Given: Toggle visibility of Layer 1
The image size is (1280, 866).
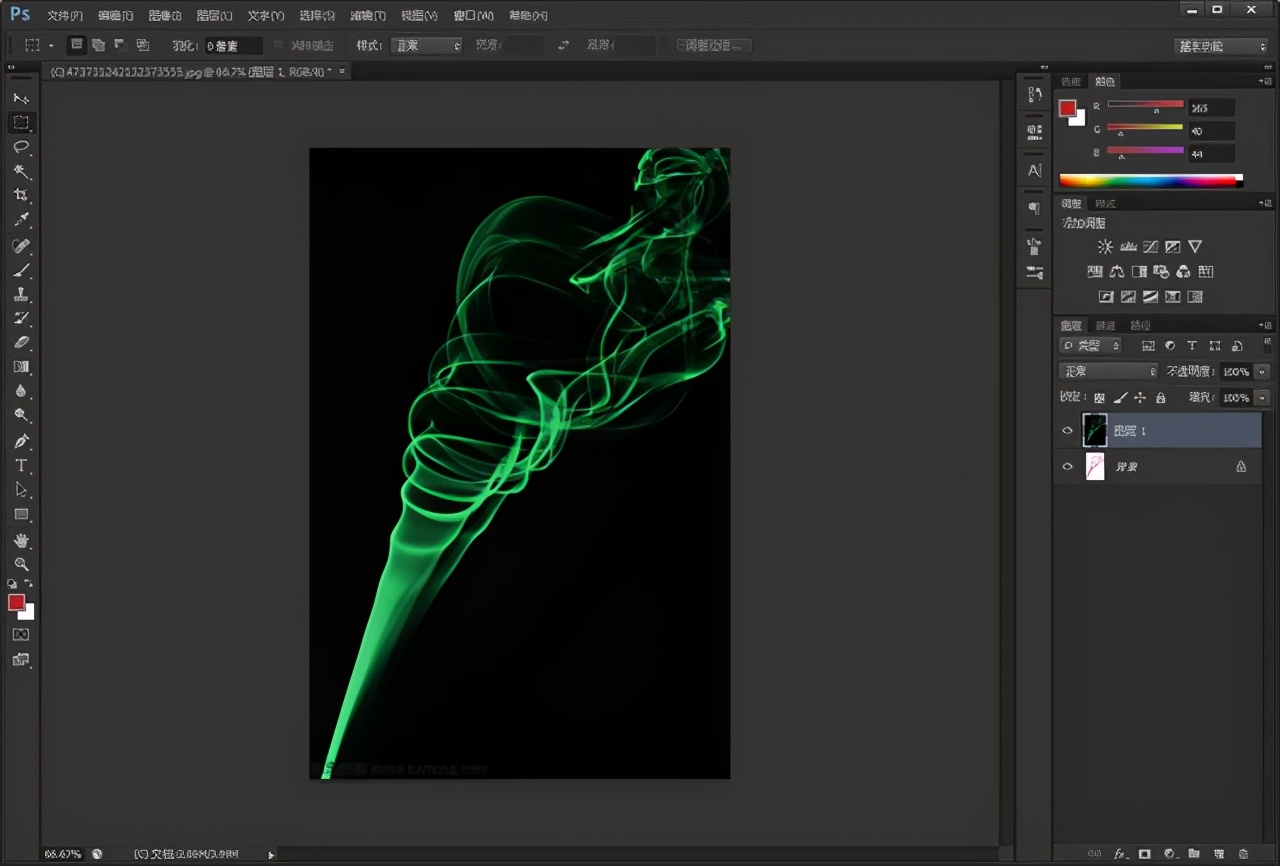Looking at the screenshot, I should point(1067,431).
